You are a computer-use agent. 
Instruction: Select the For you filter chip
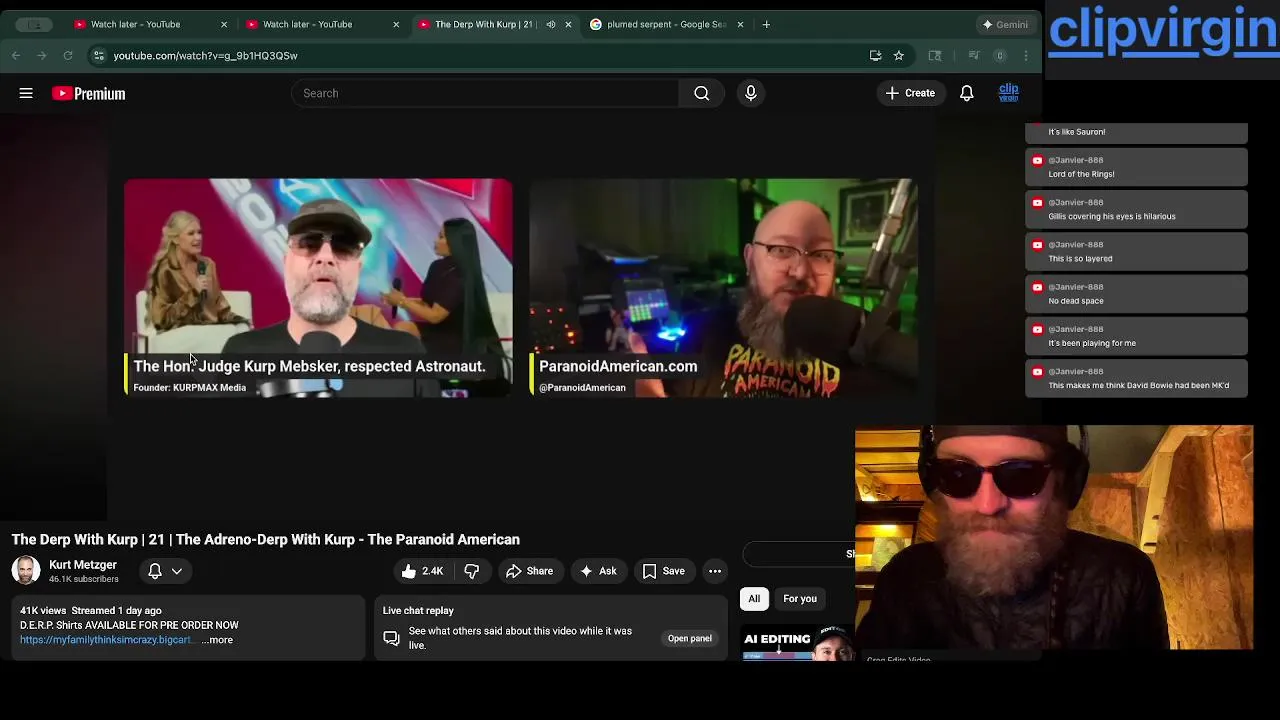(800, 599)
